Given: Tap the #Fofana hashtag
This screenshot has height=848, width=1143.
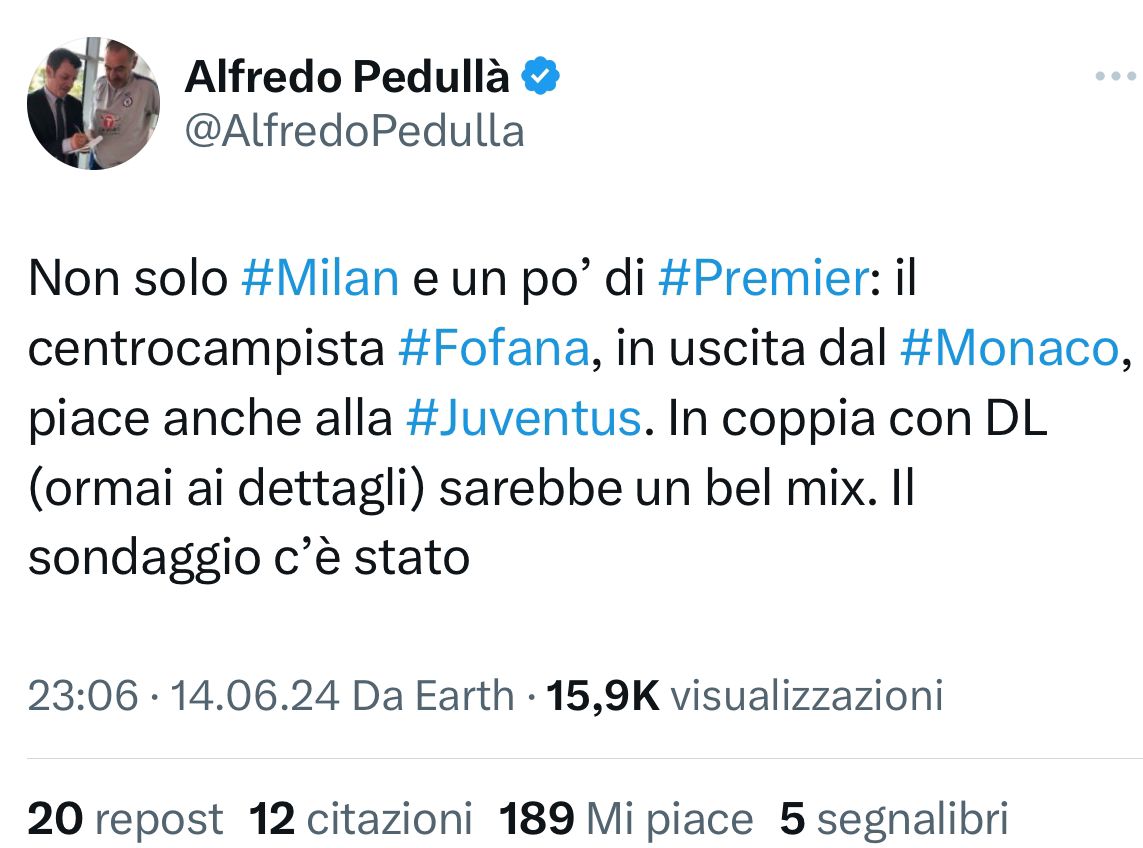Looking at the screenshot, I should coord(494,349).
